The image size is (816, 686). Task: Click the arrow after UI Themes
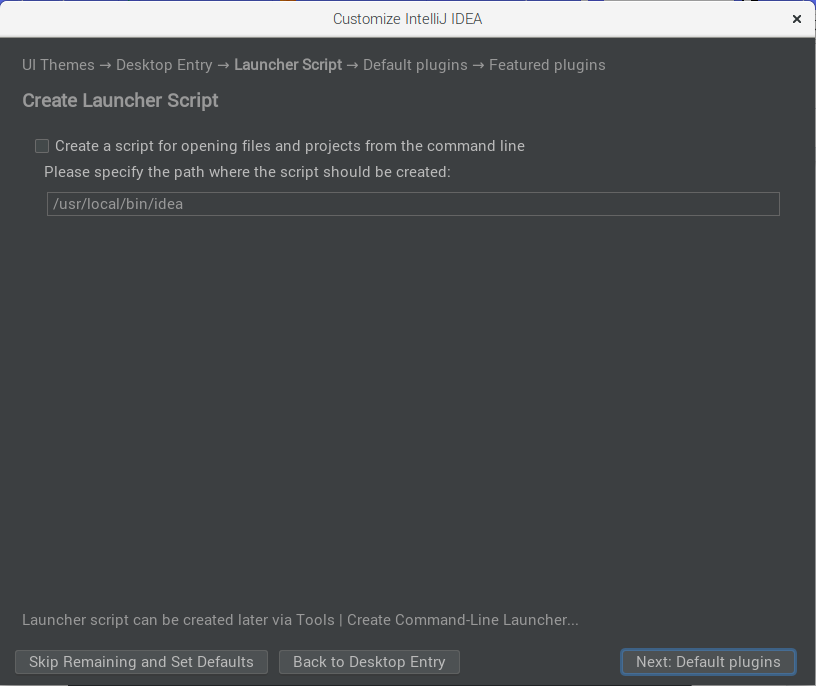tap(105, 66)
